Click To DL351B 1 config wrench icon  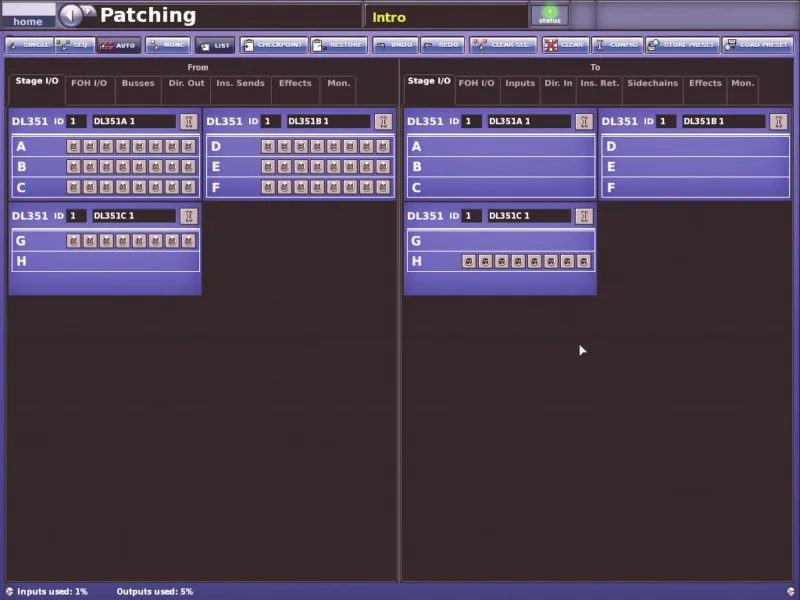coord(779,121)
